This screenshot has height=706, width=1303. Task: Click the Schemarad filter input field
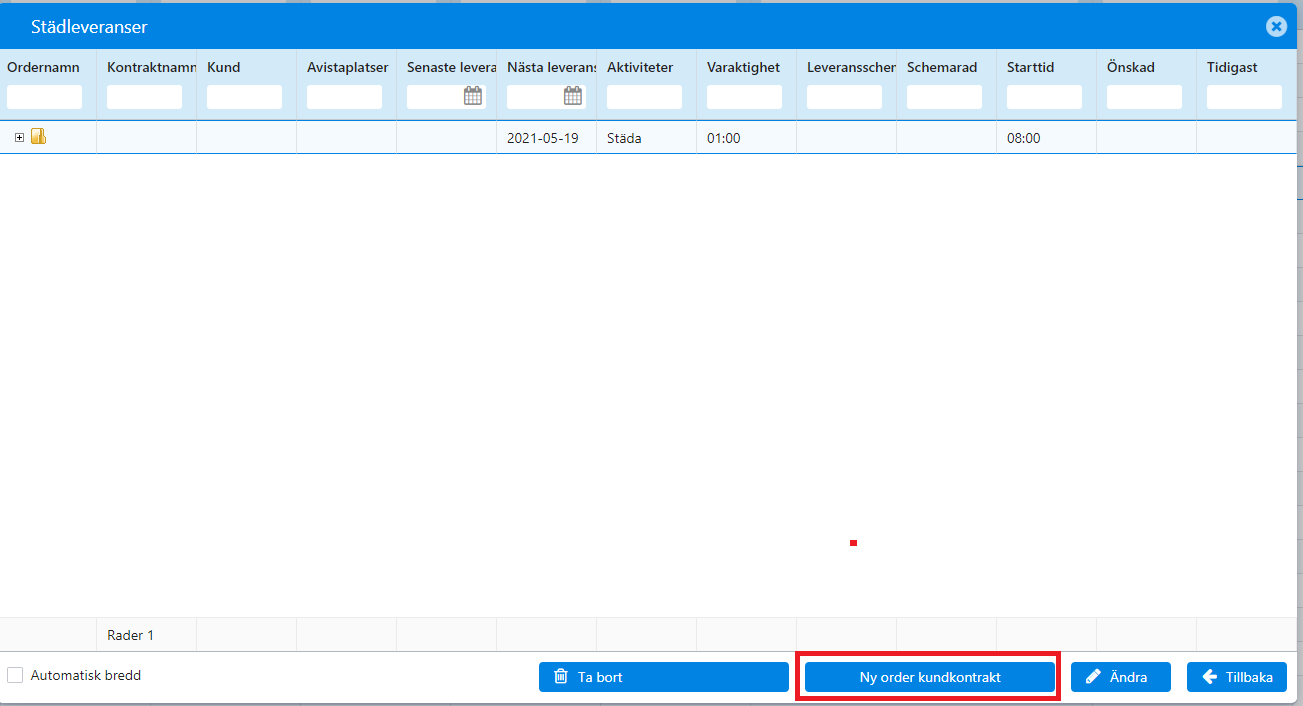tap(944, 97)
